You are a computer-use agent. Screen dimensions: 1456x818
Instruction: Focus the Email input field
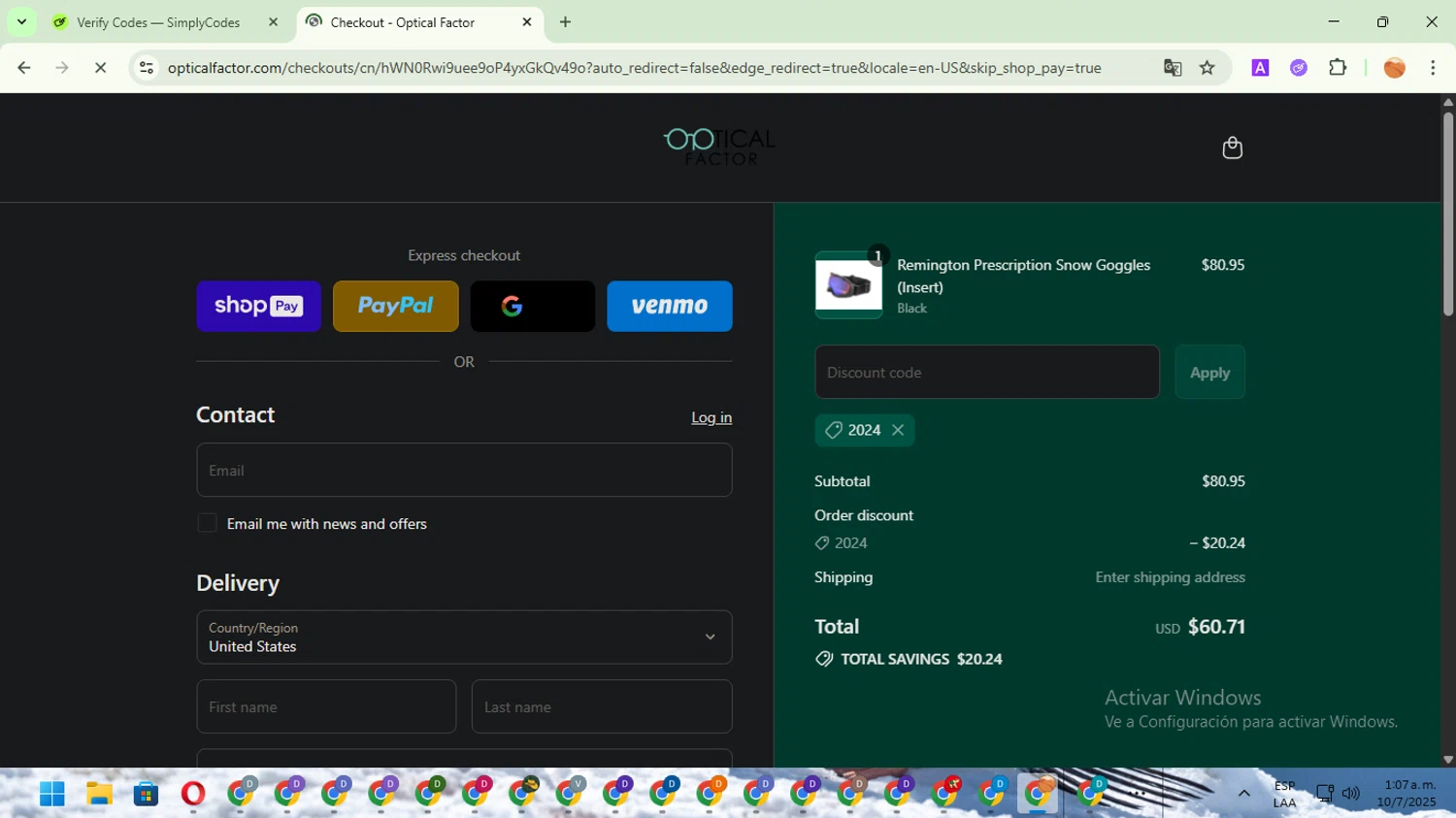(464, 470)
